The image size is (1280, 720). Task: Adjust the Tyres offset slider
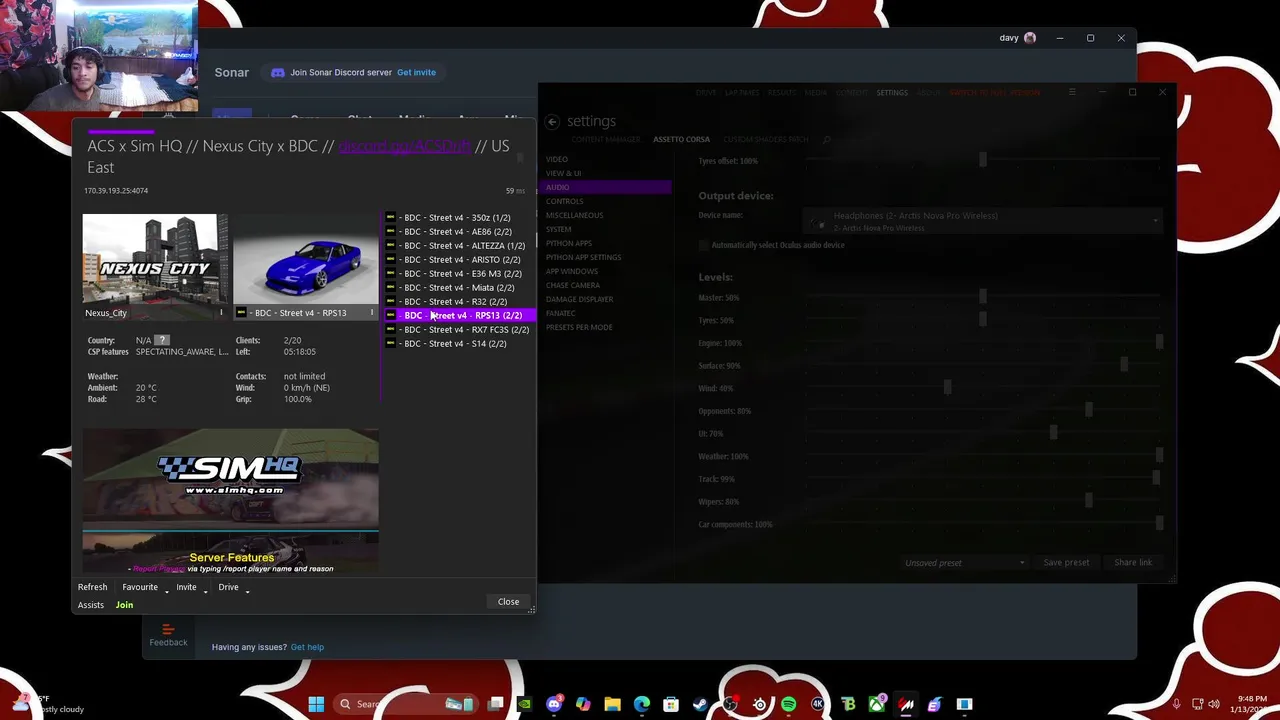pos(983,160)
